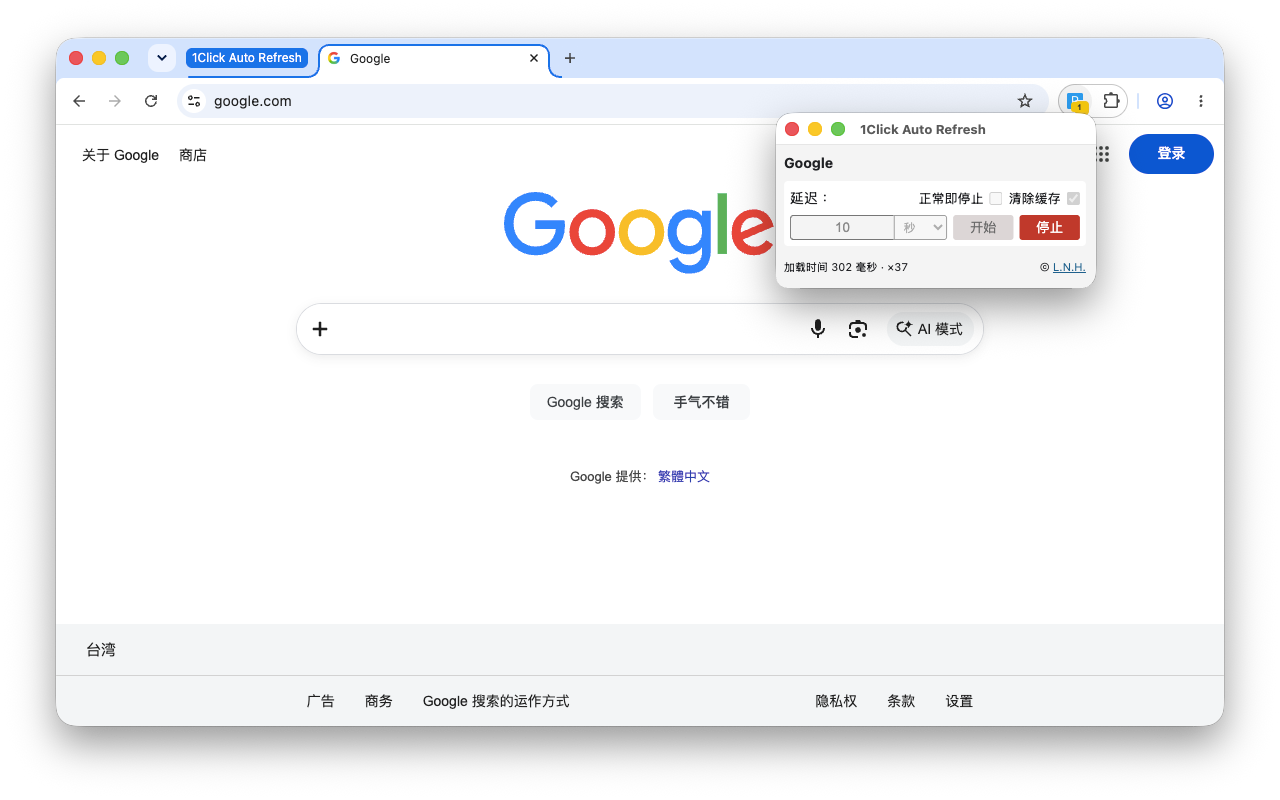The width and height of the screenshot is (1280, 800).
Task: Click the 台湾 region text
Action: (x=101, y=650)
